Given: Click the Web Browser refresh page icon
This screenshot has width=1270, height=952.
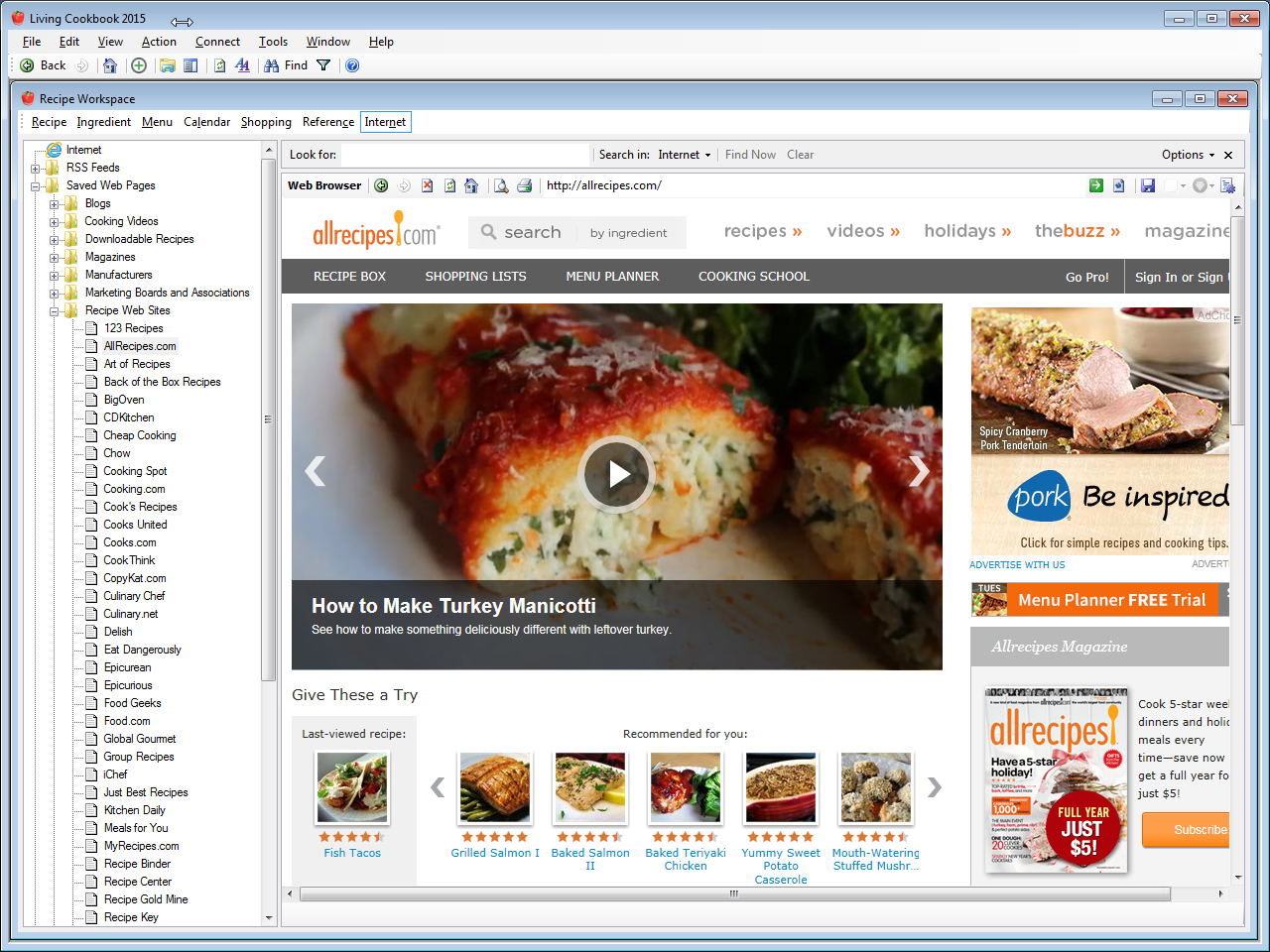Looking at the screenshot, I should [449, 185].
